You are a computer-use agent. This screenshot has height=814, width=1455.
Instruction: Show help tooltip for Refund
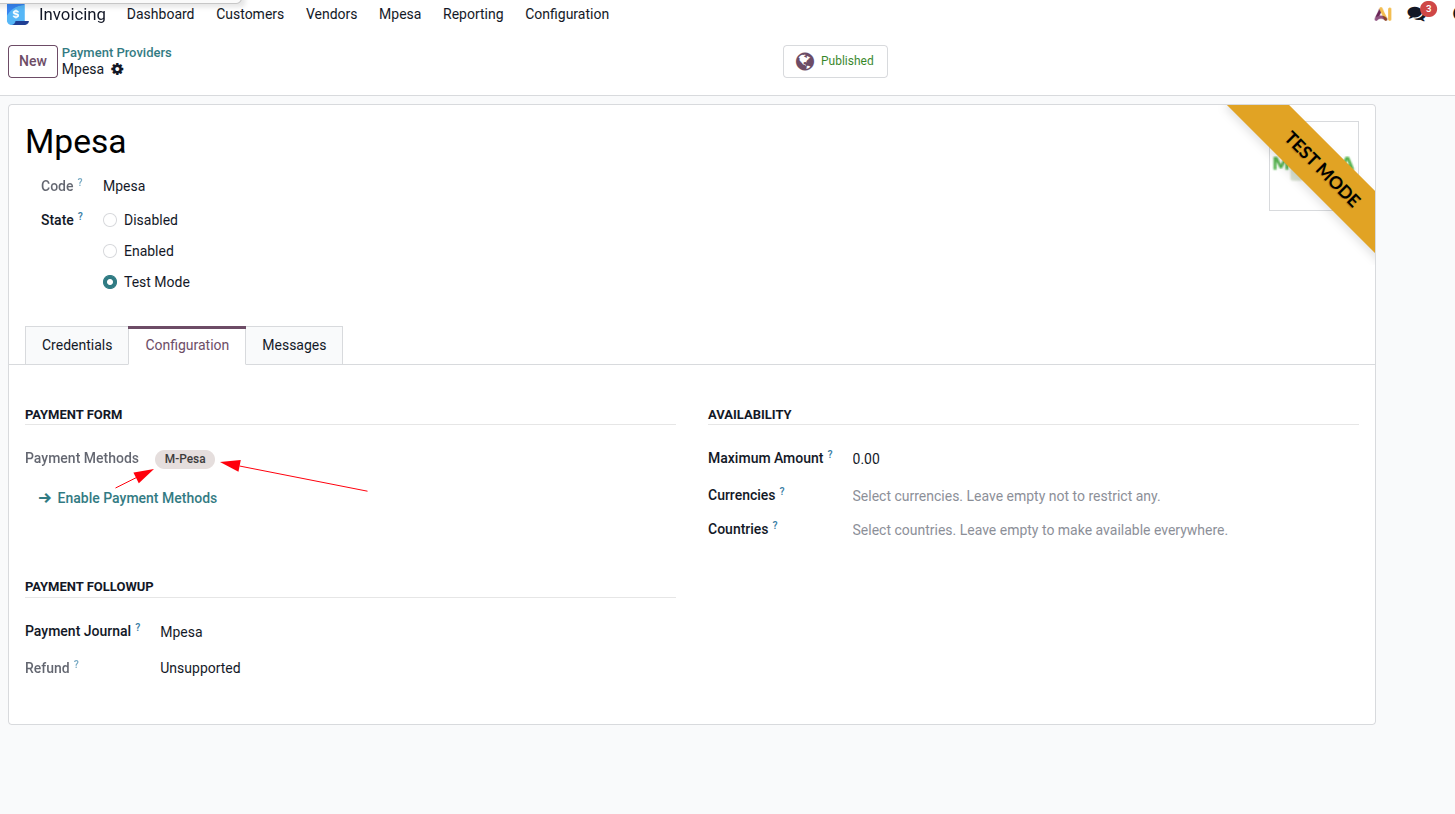76,664
